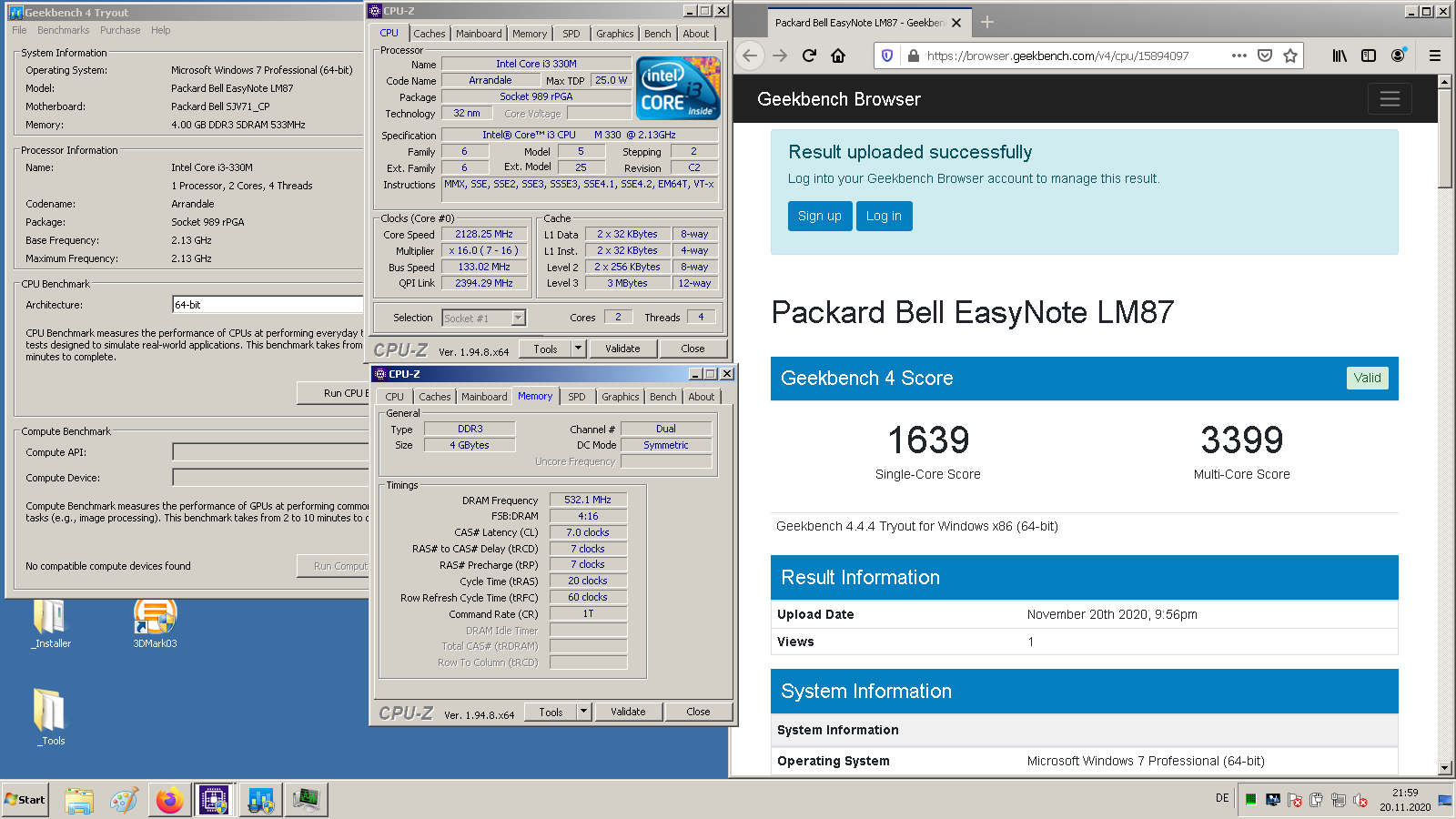Viewport: 1456px width, 819px height.
Task: Open the Compute Device dropdown
Action: [270, 478]
